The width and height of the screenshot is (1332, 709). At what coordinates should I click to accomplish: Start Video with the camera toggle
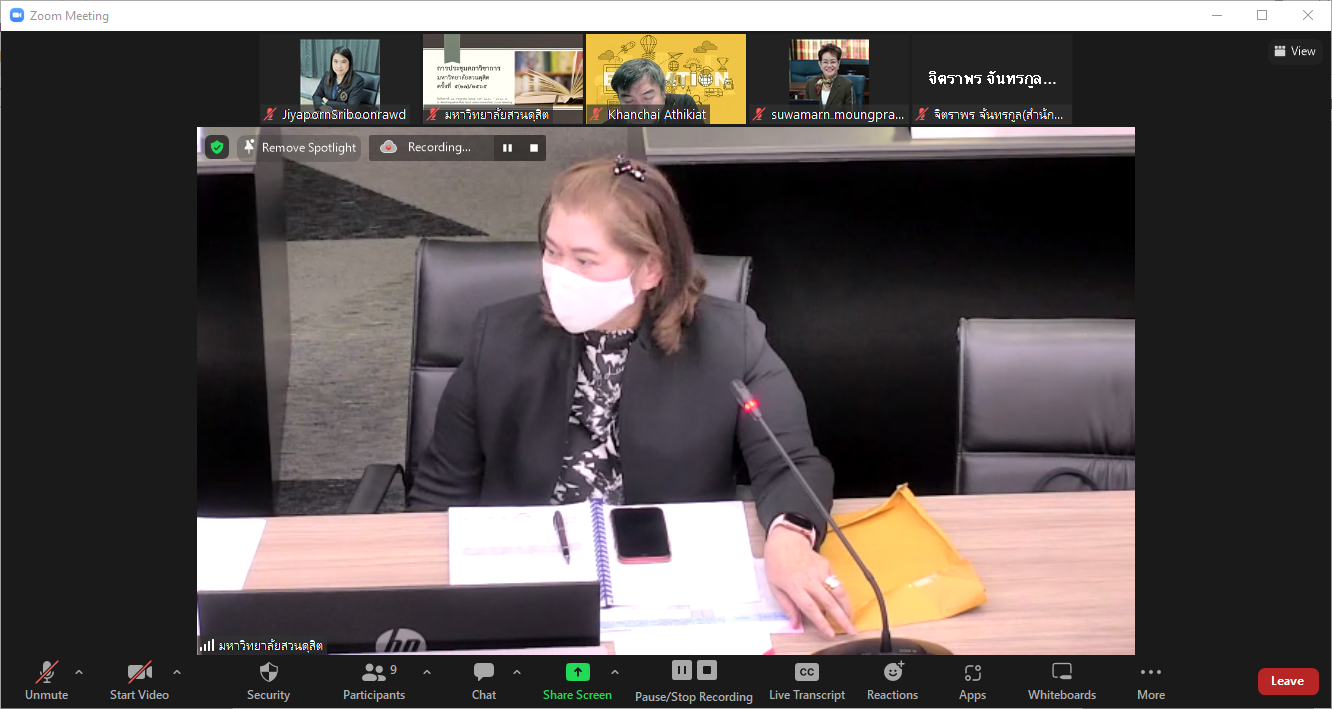point(139,673)
